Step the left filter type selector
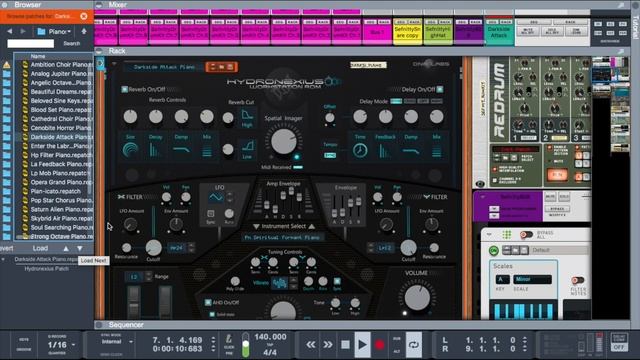Screen dimensions: 640x360 191,248
